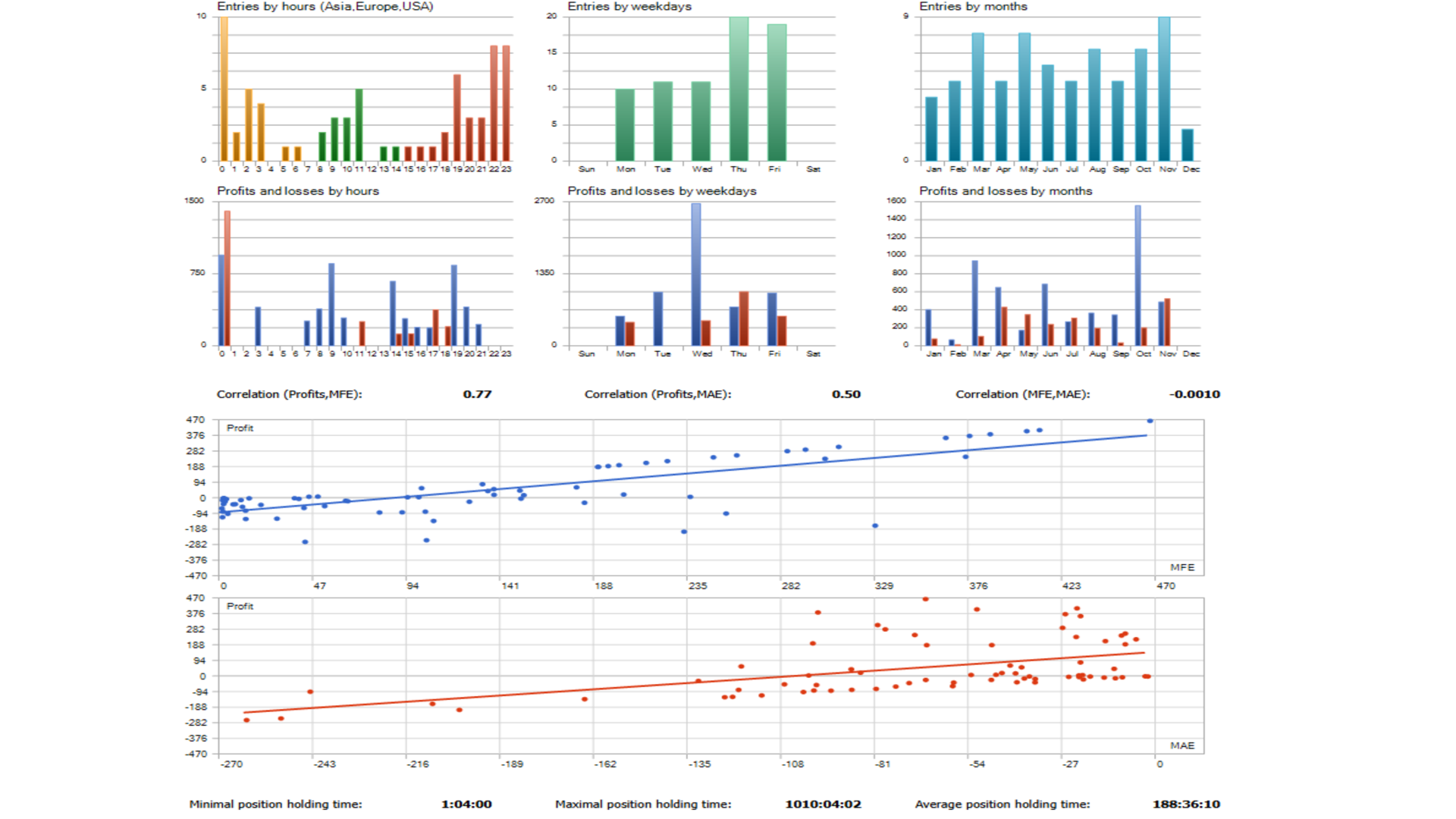Select the November bar in Entries by months

coord(1164,88)
